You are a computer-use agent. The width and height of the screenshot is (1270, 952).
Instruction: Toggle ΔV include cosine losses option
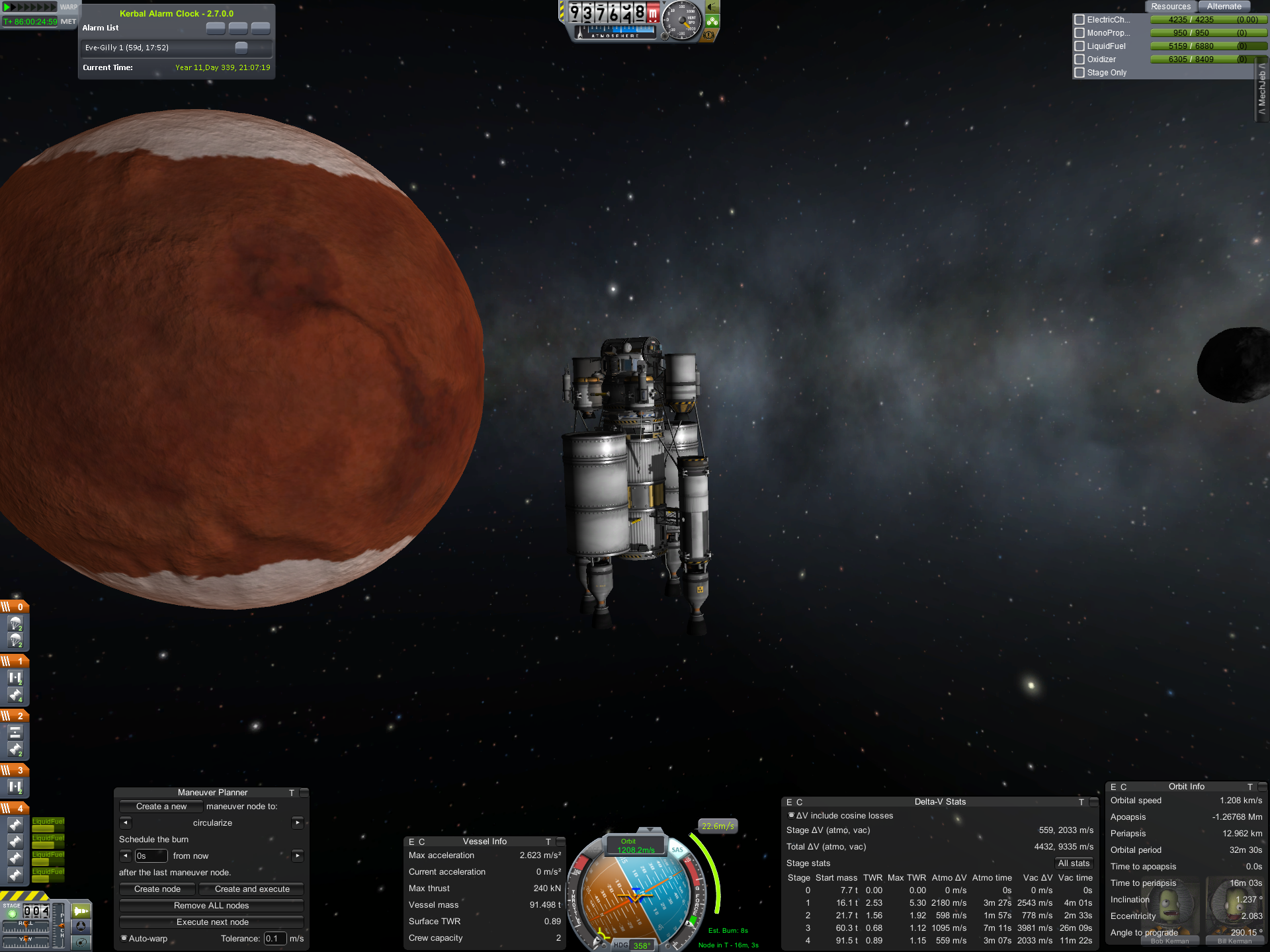click(x=791, y=815)
